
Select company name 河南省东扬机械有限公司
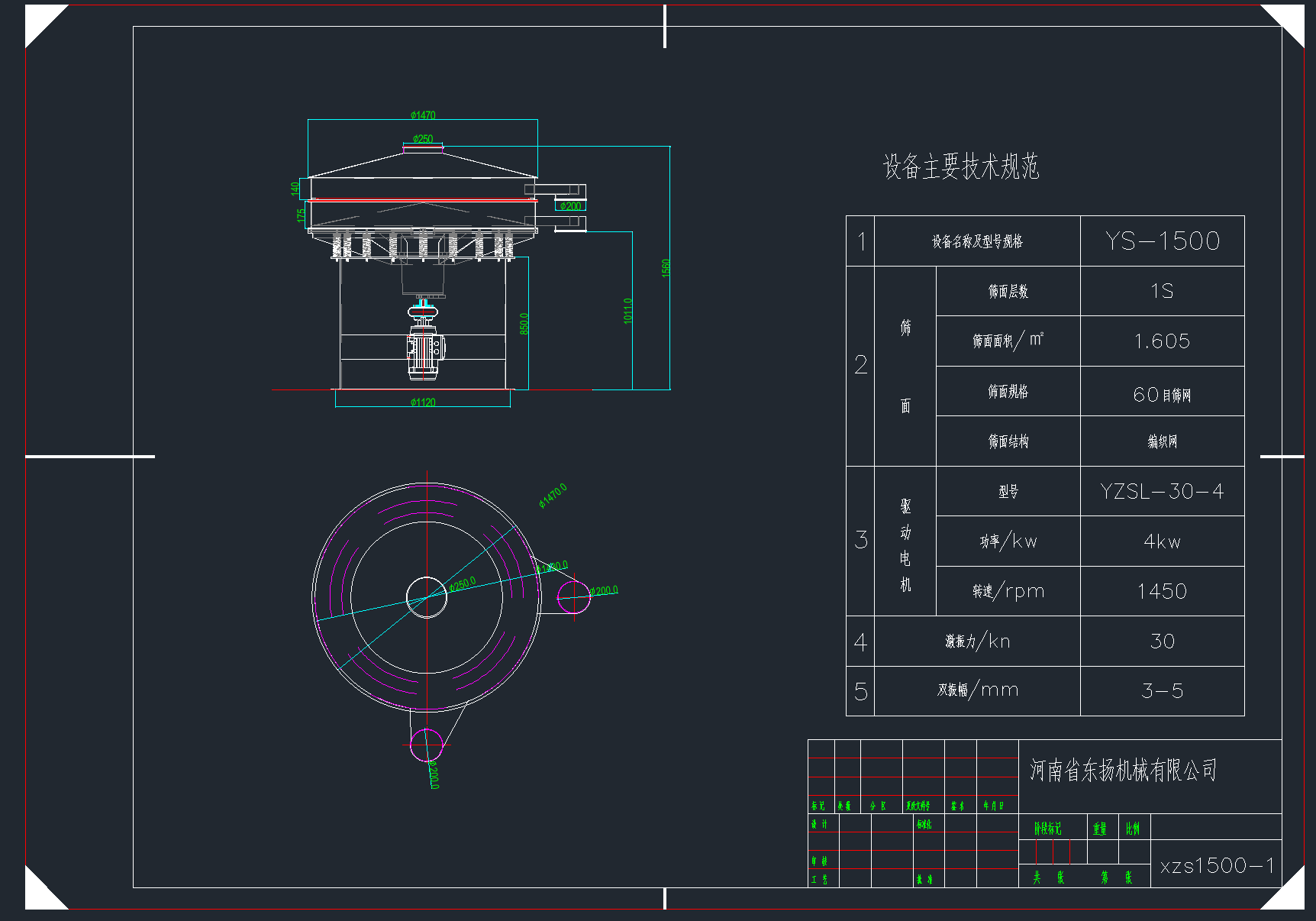point(1123,770)
